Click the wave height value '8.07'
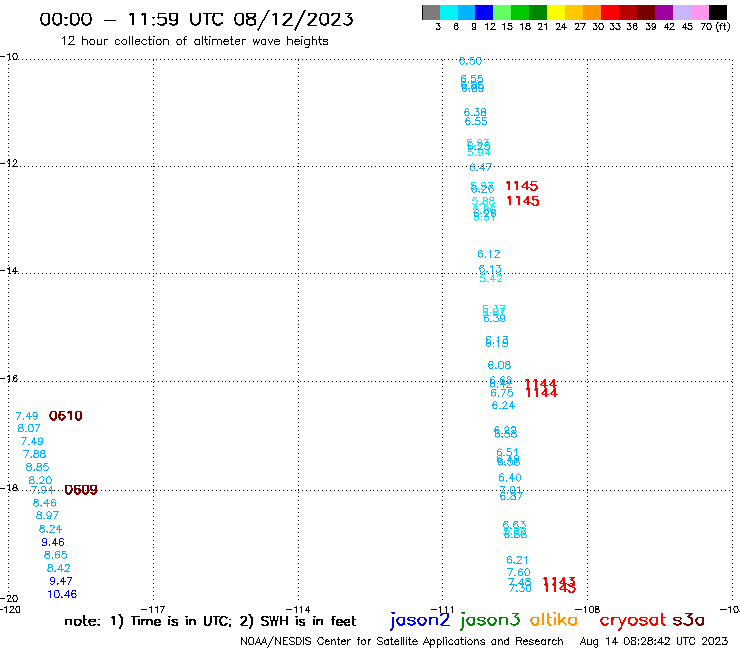Screen dimensions: 740x650 (x=29, y=428)
